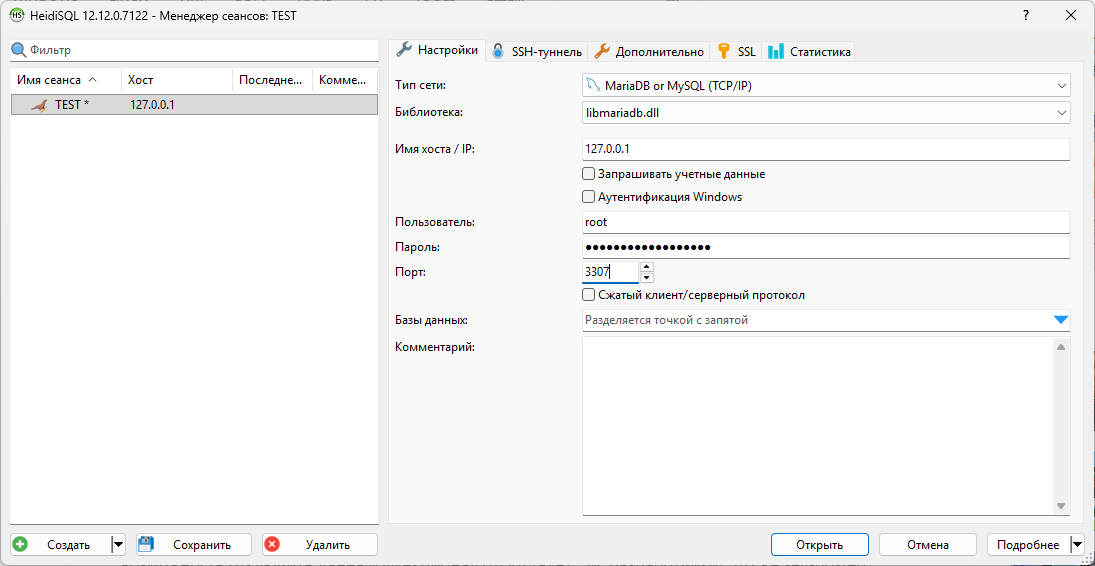Select the Настройки tab
Viewport: 1095px width, 566px height.
pos(437,50)
